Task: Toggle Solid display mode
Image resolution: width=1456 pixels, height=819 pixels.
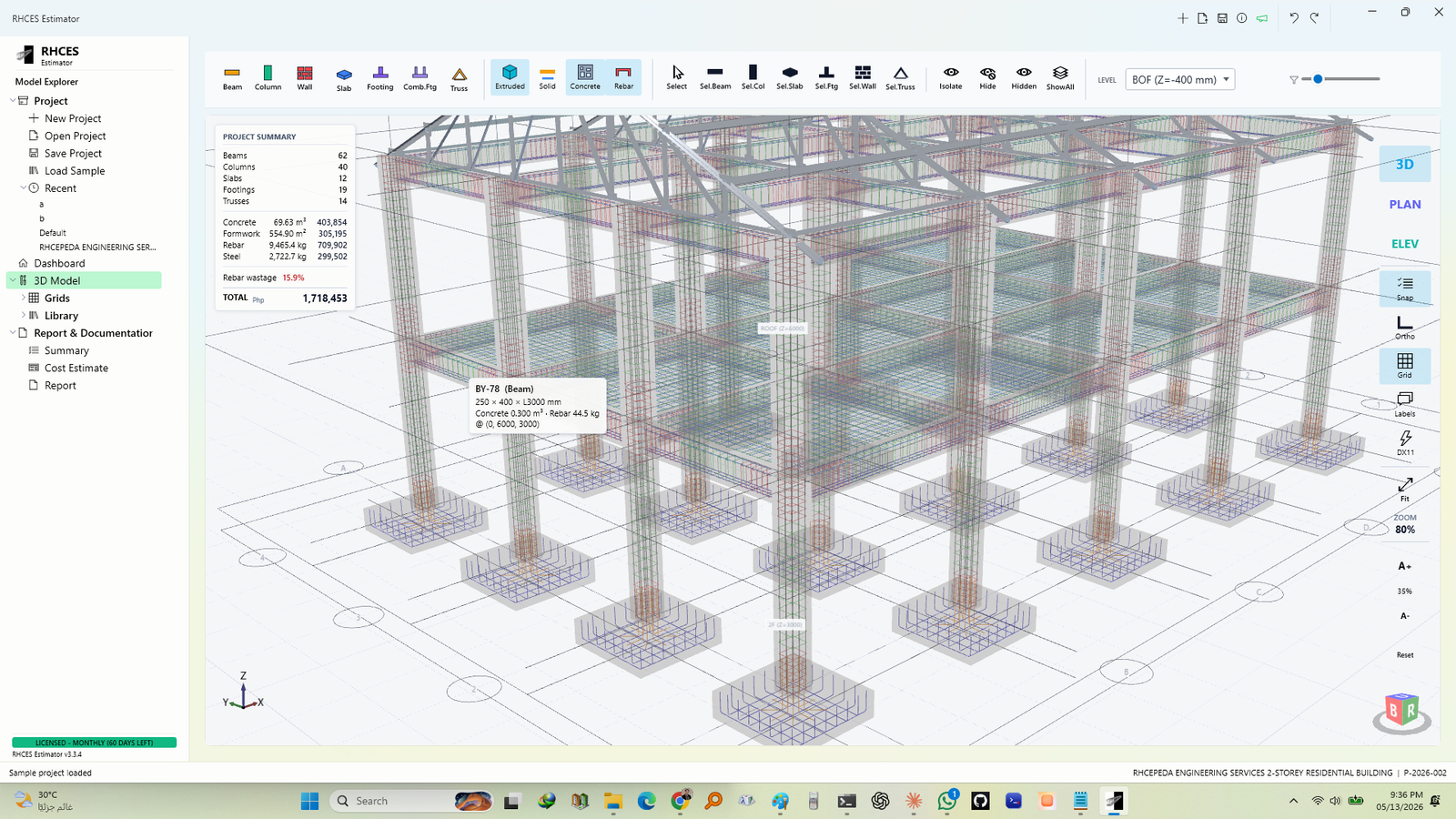Action: [547, 78]
